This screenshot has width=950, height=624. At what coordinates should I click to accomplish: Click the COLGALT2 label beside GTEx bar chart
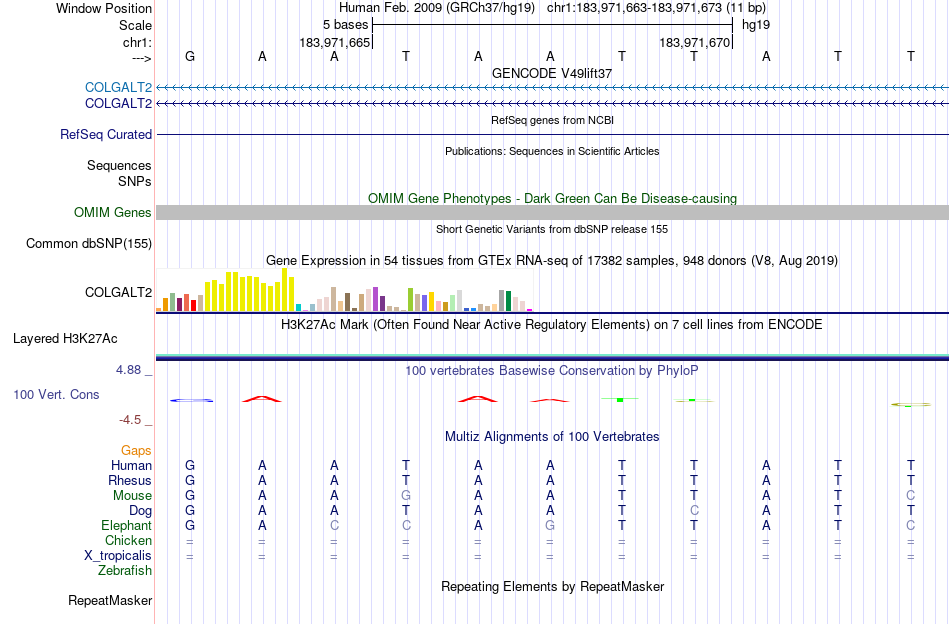click(118, 293)
